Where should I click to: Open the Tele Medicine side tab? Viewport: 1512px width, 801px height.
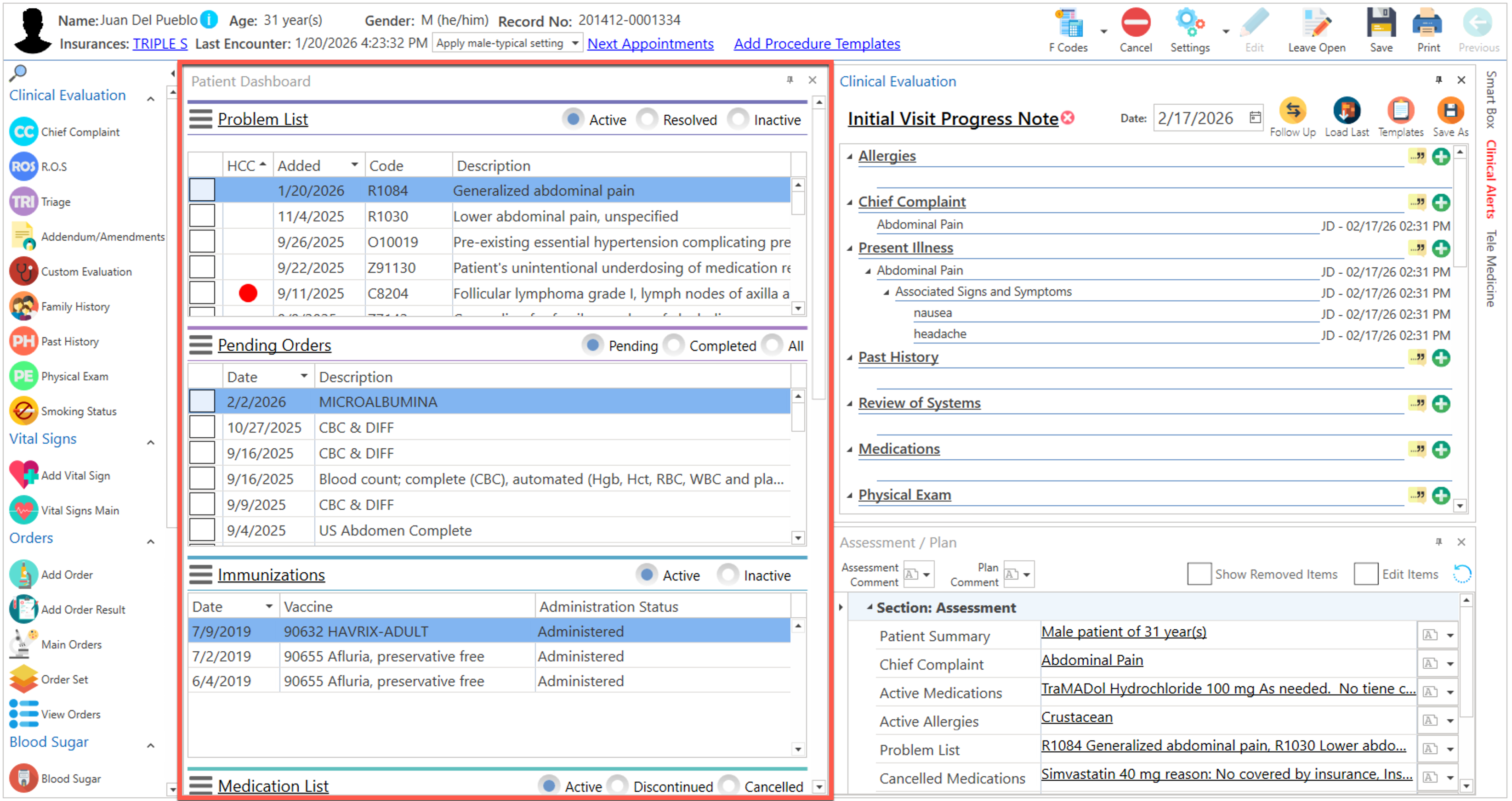[x=1491, y=268]
